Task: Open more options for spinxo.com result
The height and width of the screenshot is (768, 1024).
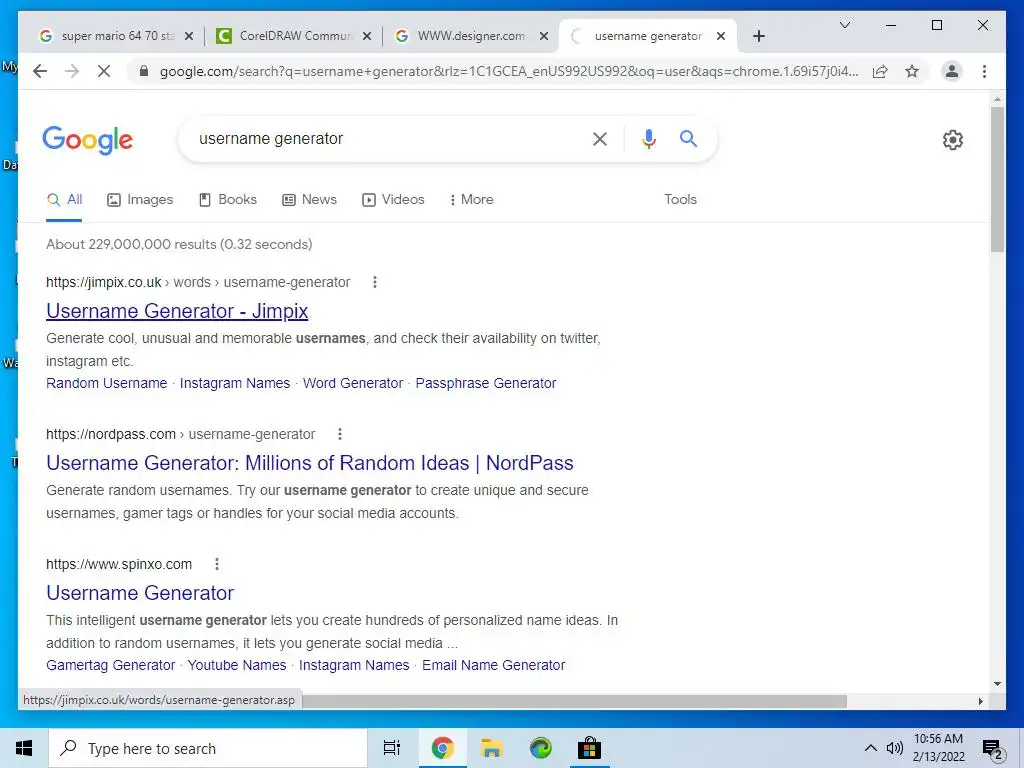Action: pos(217,564)
